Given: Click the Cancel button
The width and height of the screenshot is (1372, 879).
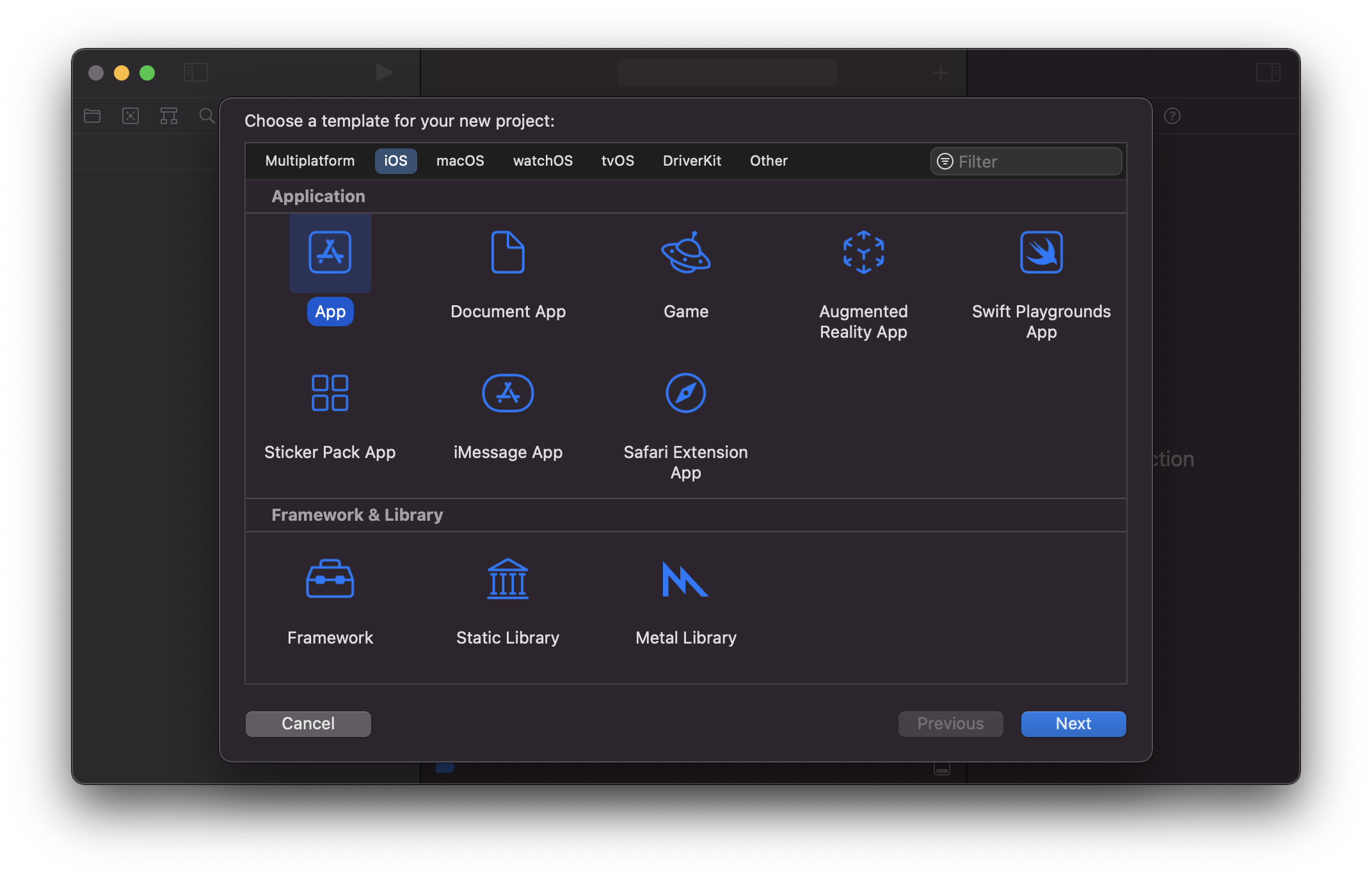Looking at the screenshot, I should [308, 724].
